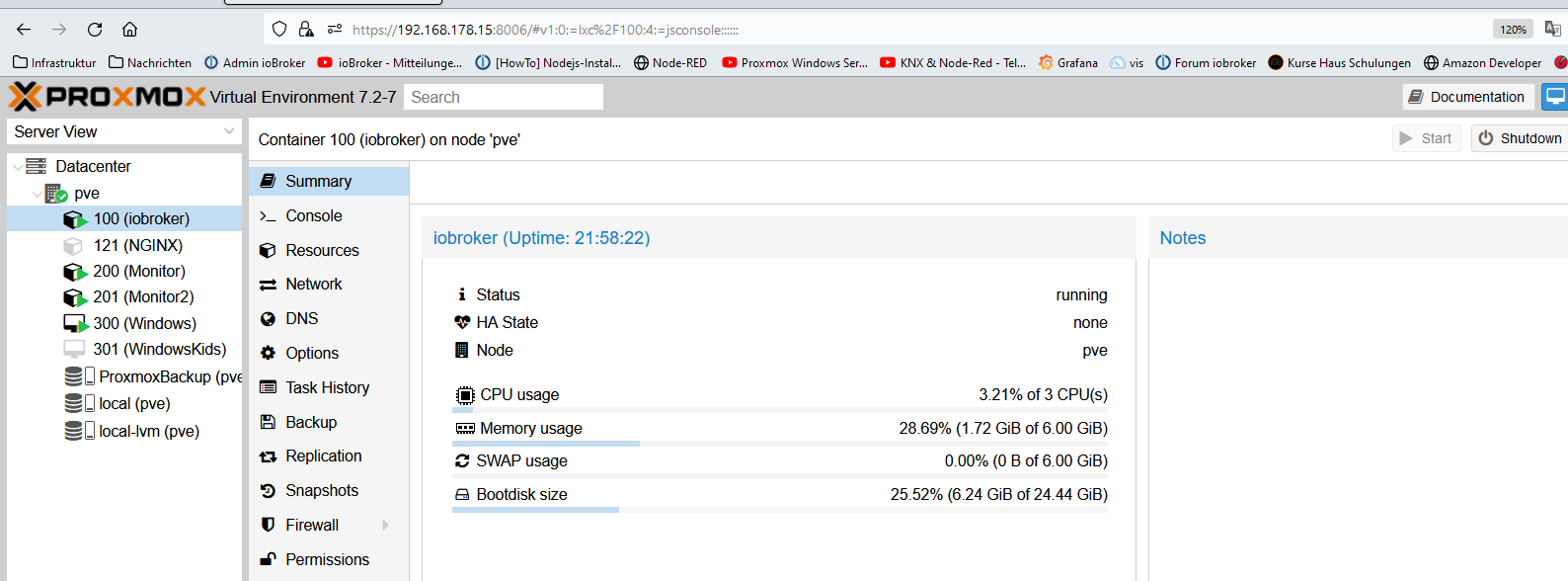Open the Amazon Developer bookmark

(1483, 62)
